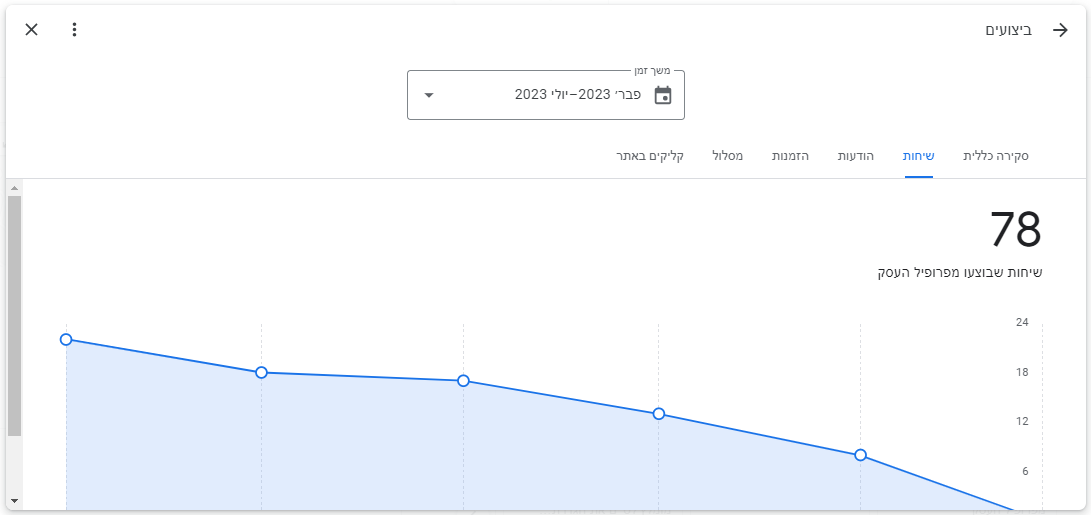Click the calendar icon in date field
This screenshot has height=515, width=1091.
663,95
